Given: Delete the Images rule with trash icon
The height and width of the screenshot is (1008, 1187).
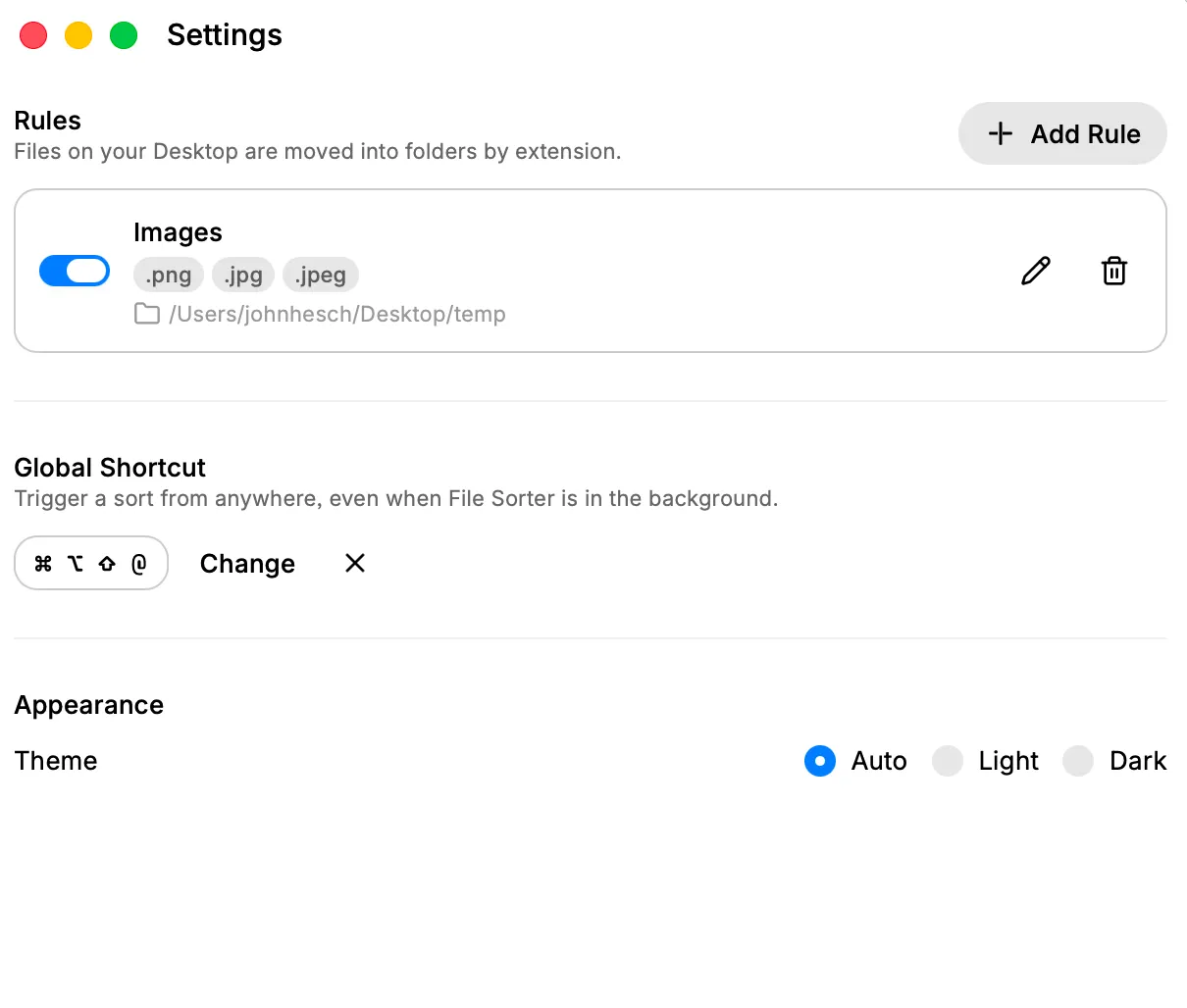Looking at the screenshot, I should 1114,271.
